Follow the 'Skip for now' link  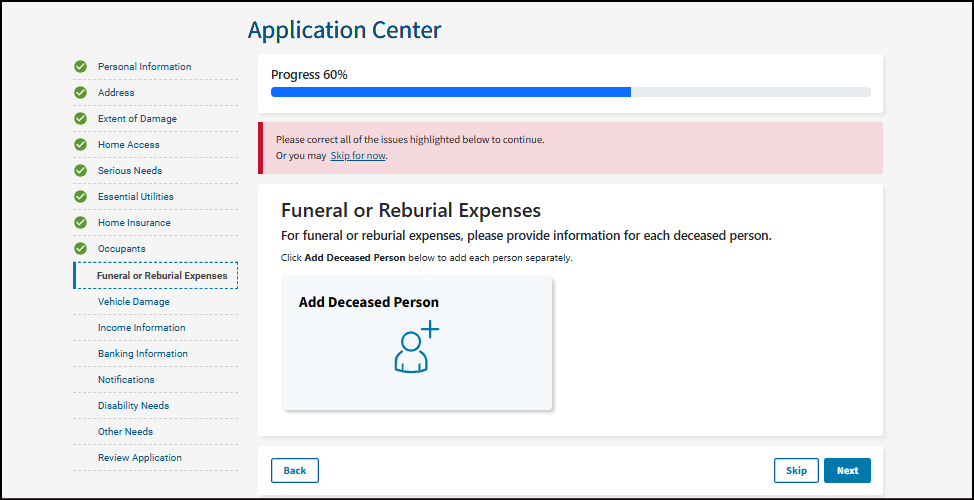[358, 156]
